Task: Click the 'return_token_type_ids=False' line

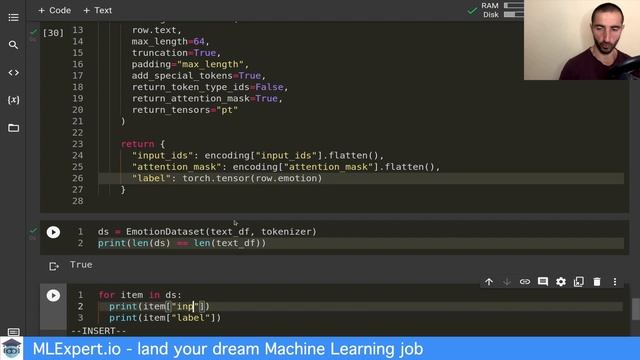Action: pyautogui.click(x=210, y=87)
